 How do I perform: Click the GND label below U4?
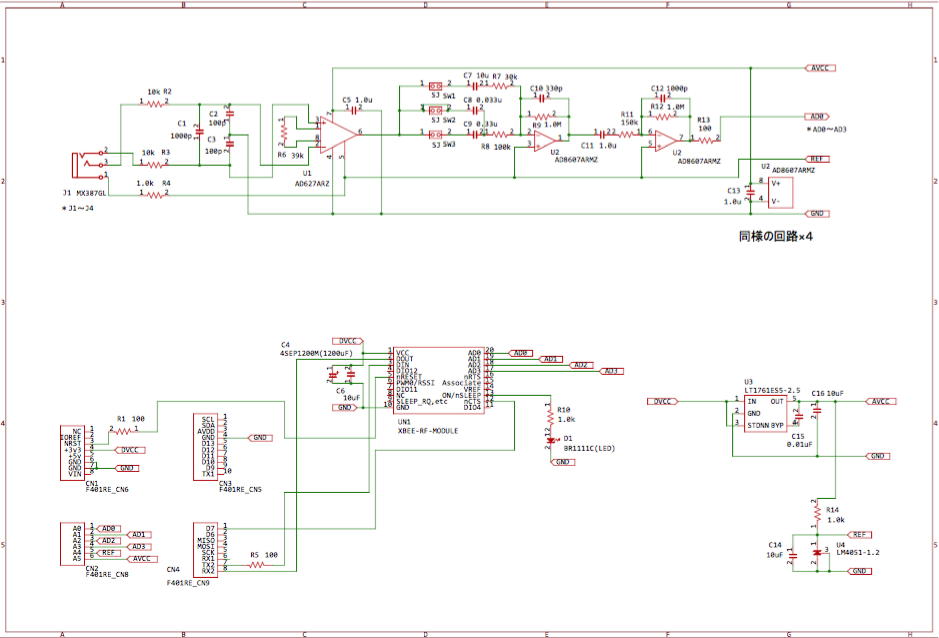pyautogui.click(x=859, y=571)
